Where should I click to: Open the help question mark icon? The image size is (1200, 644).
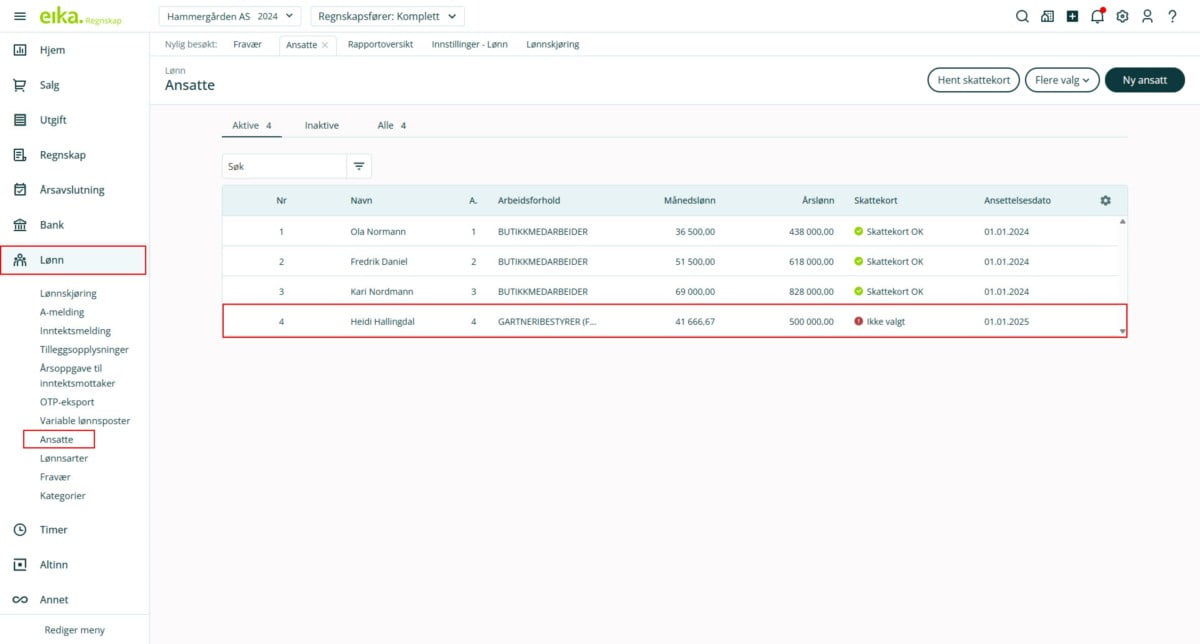[1172, 16]
